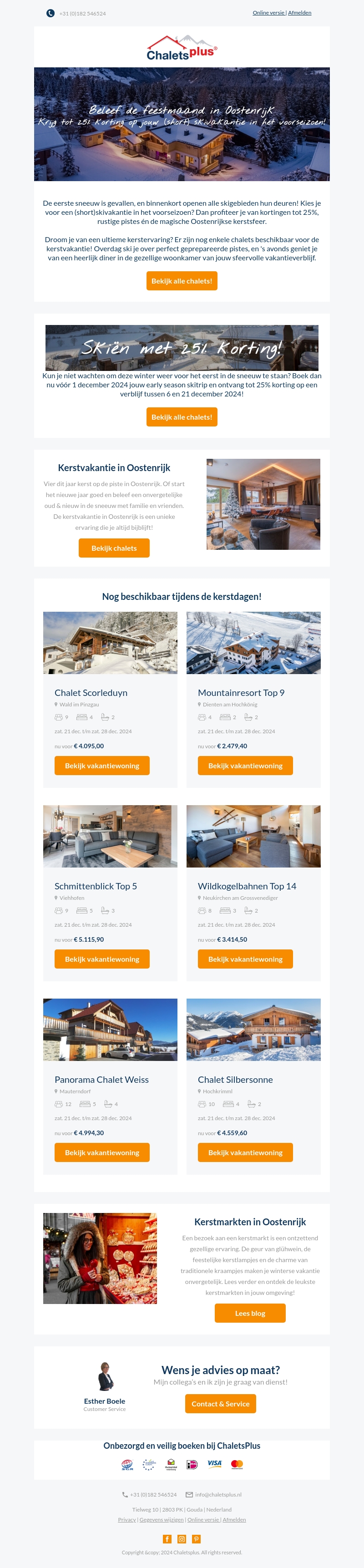Image resolution: width=364 pixels, height=1568 pixels.
Task: Open the Instagram icon in footer
Action: point(182,1539)
